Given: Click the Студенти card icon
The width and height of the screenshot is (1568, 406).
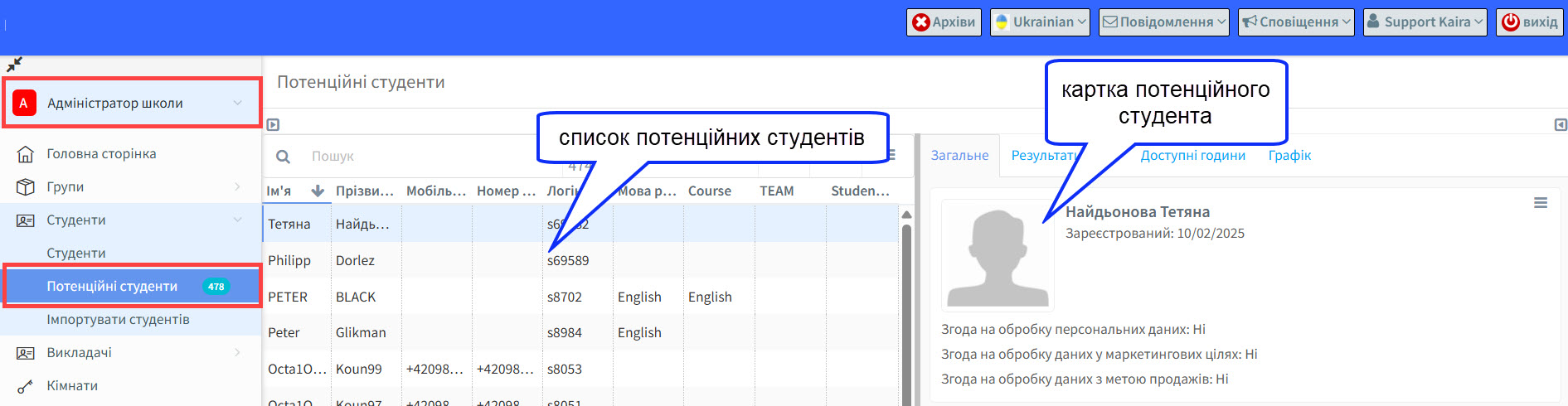Looking at the screenshot, I should [x=26, y=220].
